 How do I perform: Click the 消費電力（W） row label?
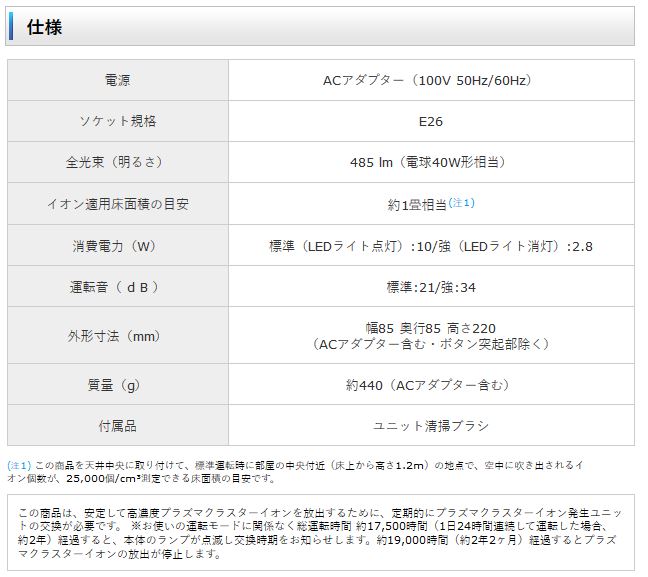[118, 245]
